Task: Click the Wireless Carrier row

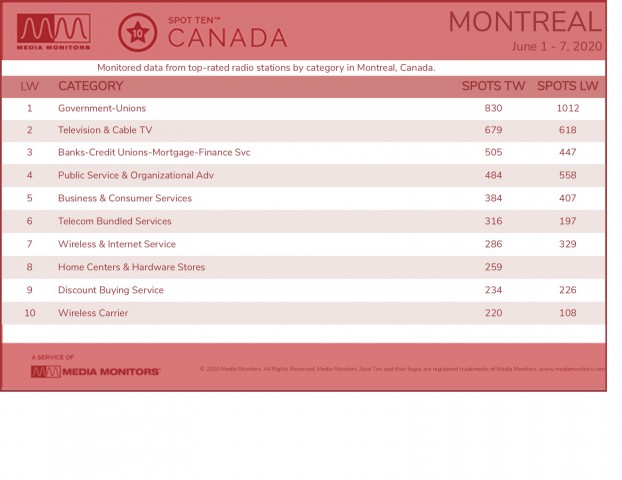Action: [x=303, y=313]
